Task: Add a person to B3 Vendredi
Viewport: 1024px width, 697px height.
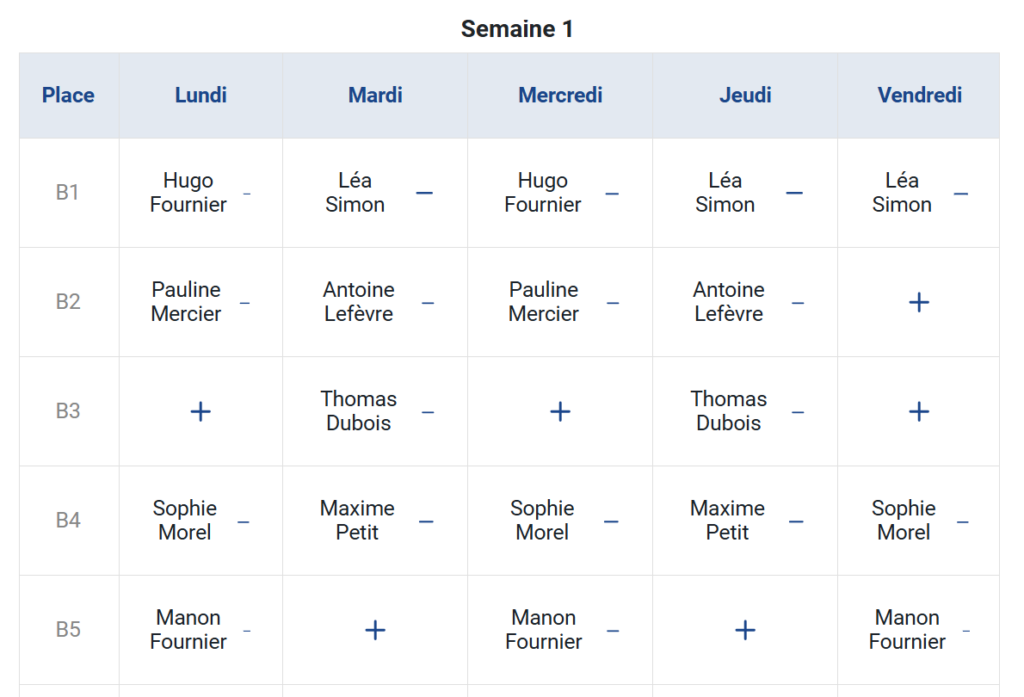Action: [918, 411]
